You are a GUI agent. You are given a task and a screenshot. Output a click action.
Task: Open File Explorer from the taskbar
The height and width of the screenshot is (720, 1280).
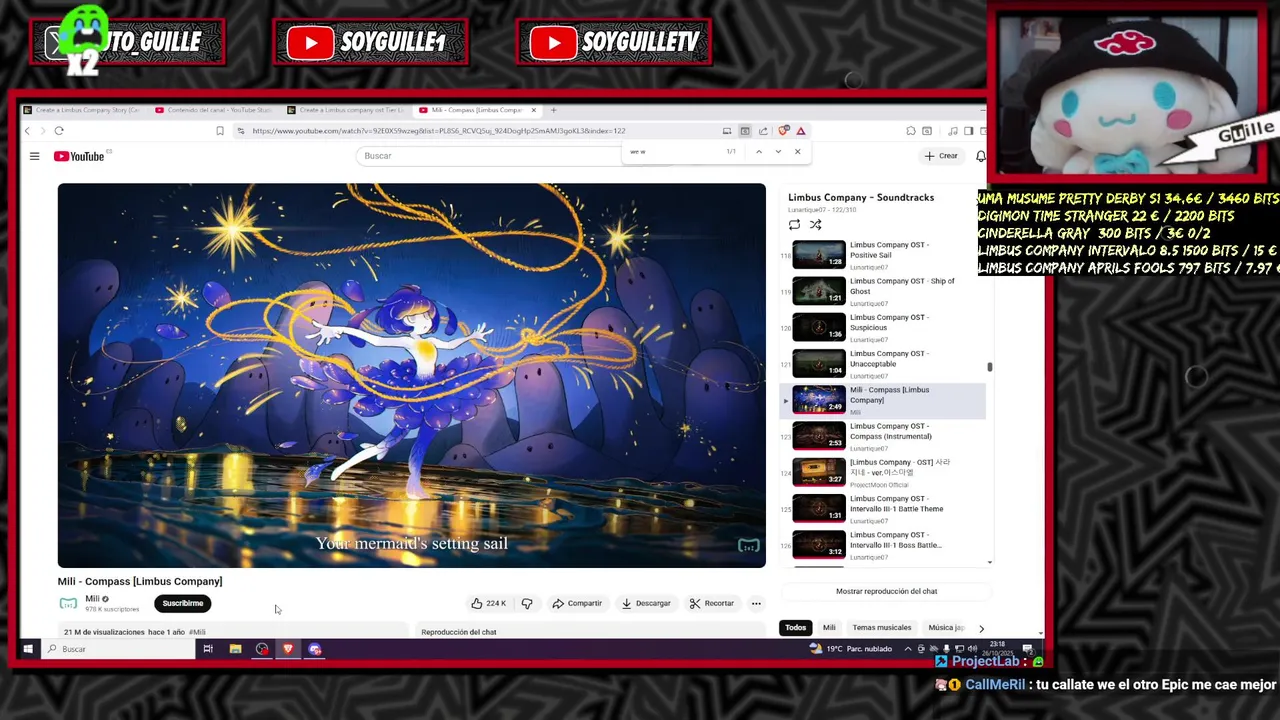click(x=235, y=649)
